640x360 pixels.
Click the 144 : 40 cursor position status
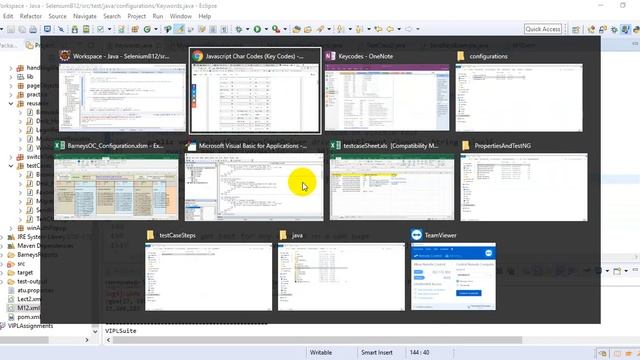pyautogui.click(x=419, y=353)
